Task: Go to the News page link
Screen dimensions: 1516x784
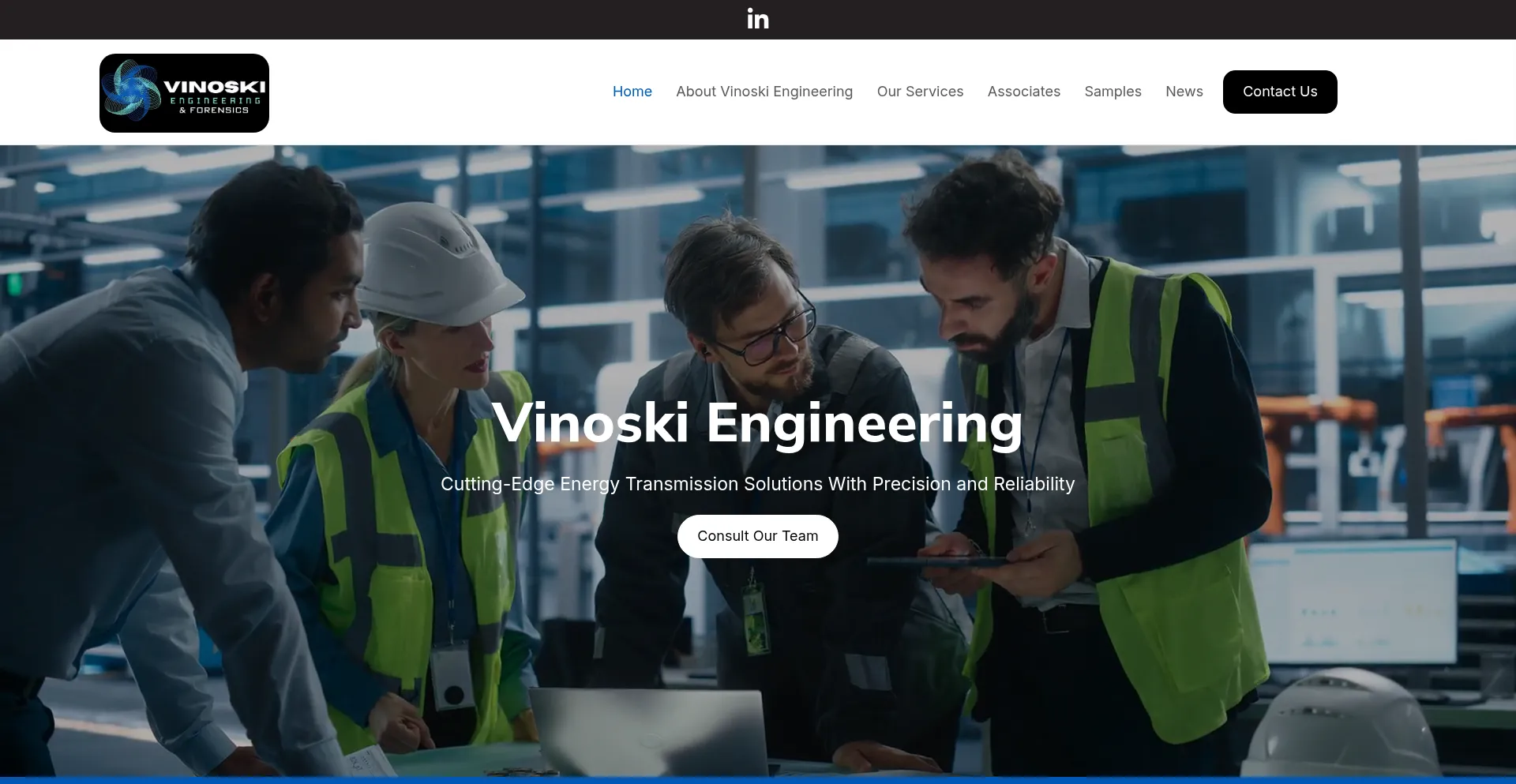Action: coord(1184,92)
